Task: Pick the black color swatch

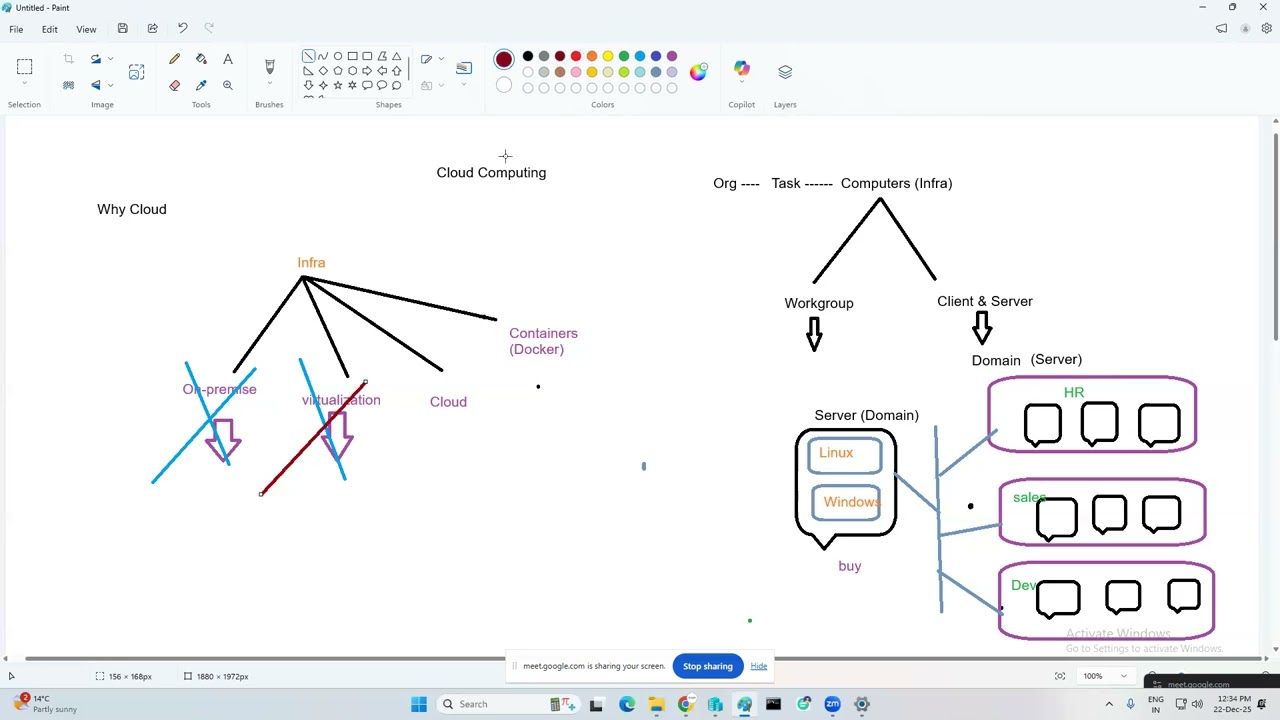Action: point(528,56)
